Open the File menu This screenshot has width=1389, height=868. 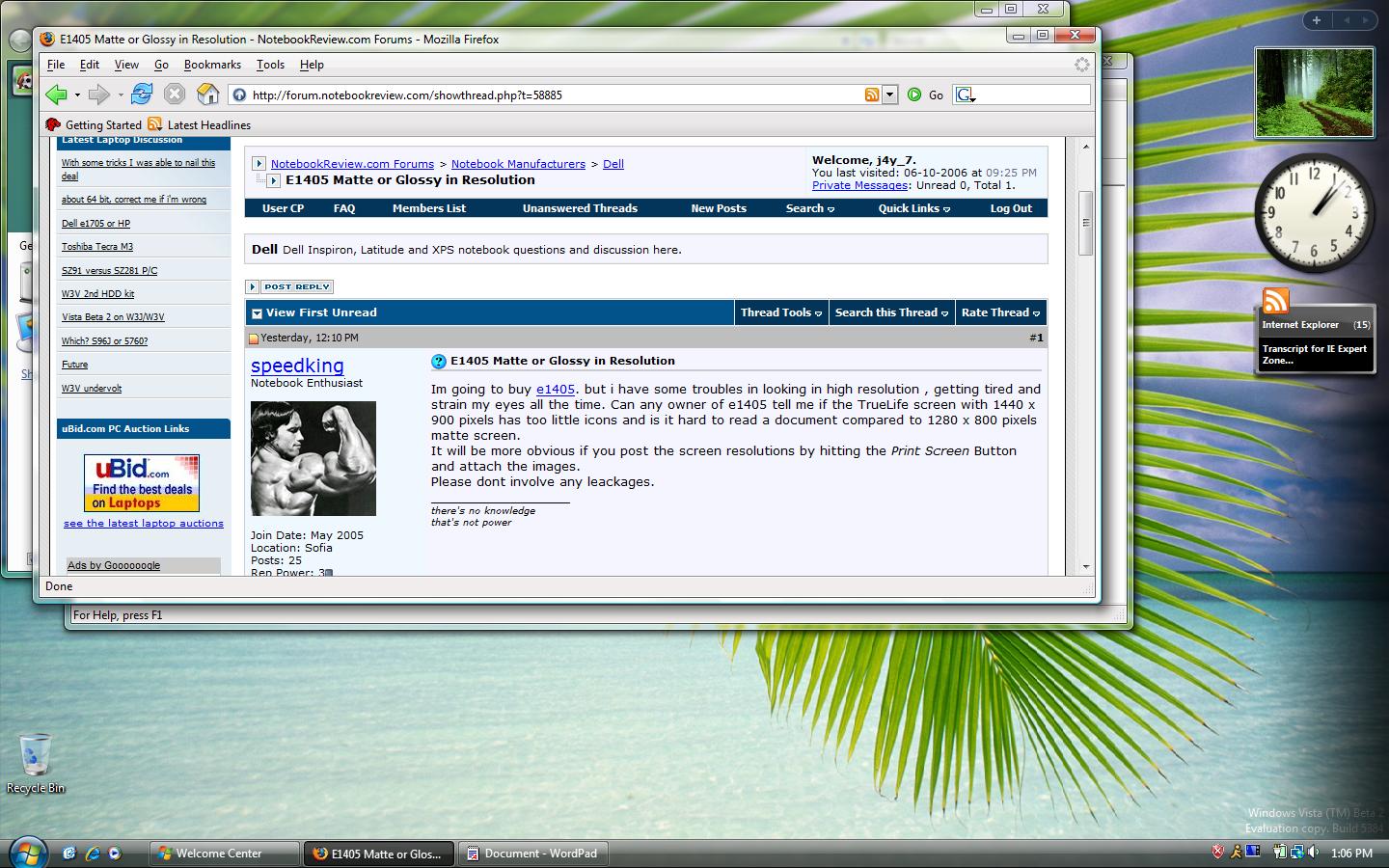pos(56,65)
